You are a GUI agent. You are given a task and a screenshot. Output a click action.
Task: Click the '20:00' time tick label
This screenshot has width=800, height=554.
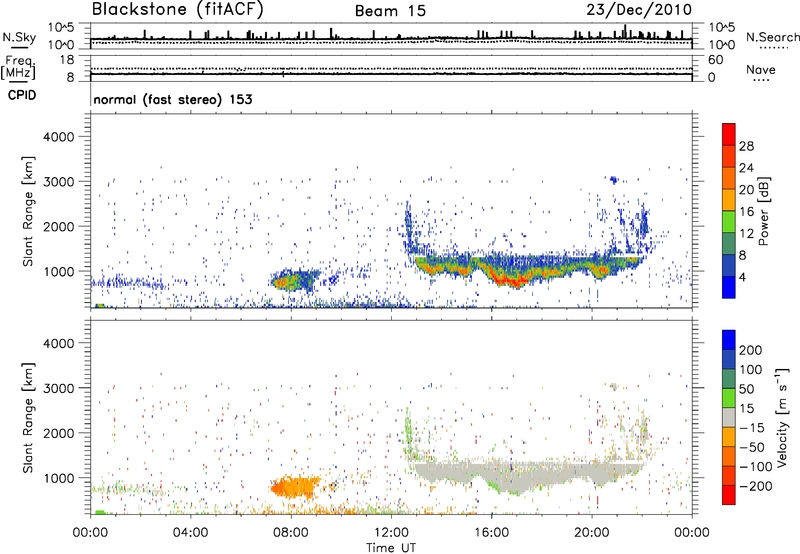pos(591,533)
